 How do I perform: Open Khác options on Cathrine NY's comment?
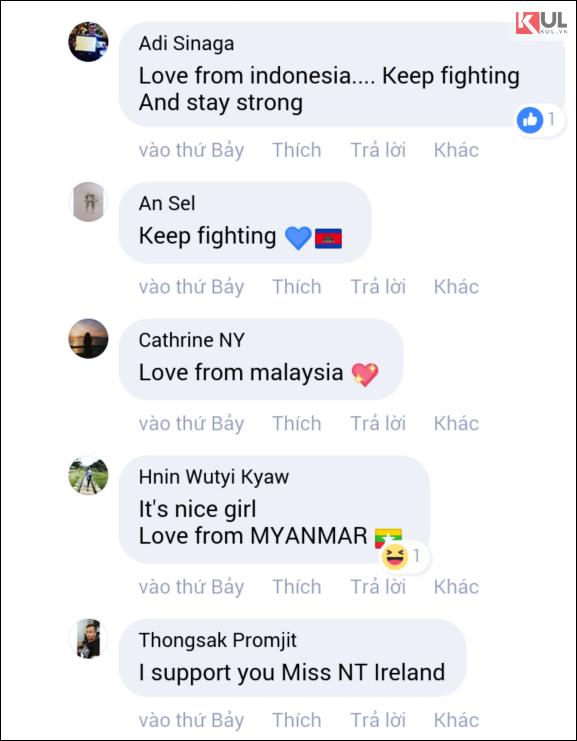[x=456, y=423]
